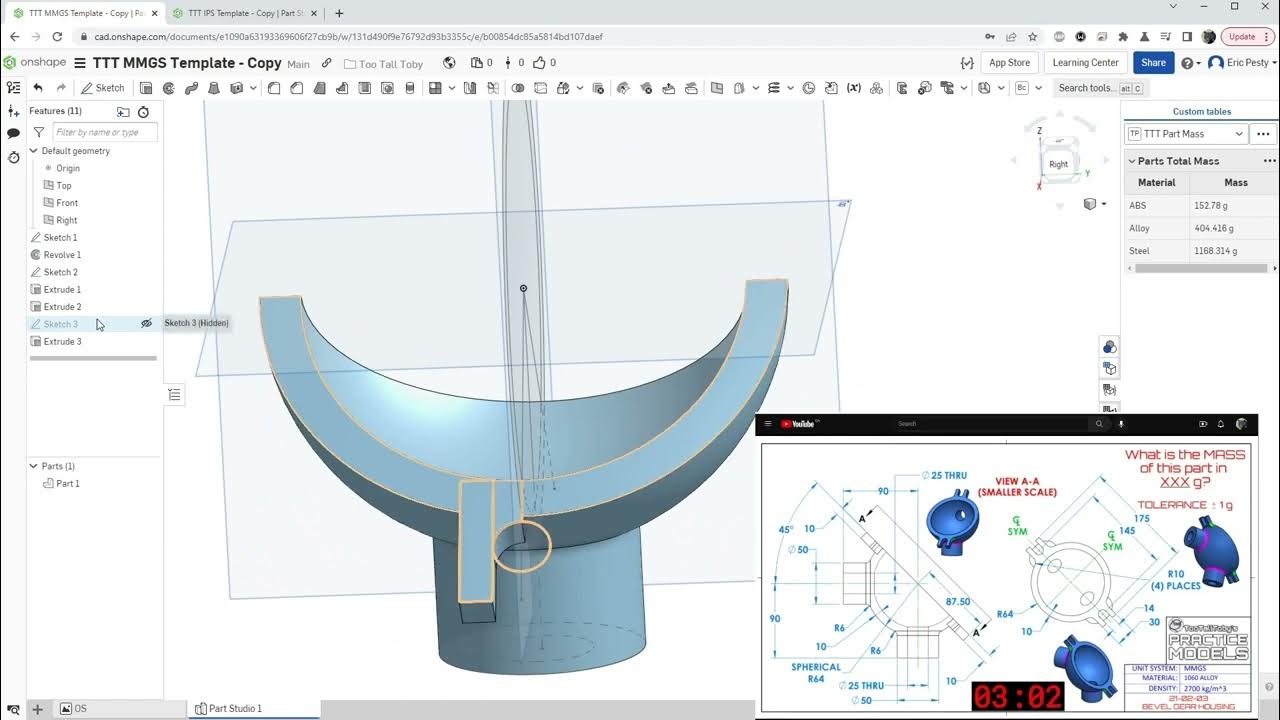This screenshot has width=1280, height=720.
Task: Select the Chamfer tool icon
Action: 296,88
